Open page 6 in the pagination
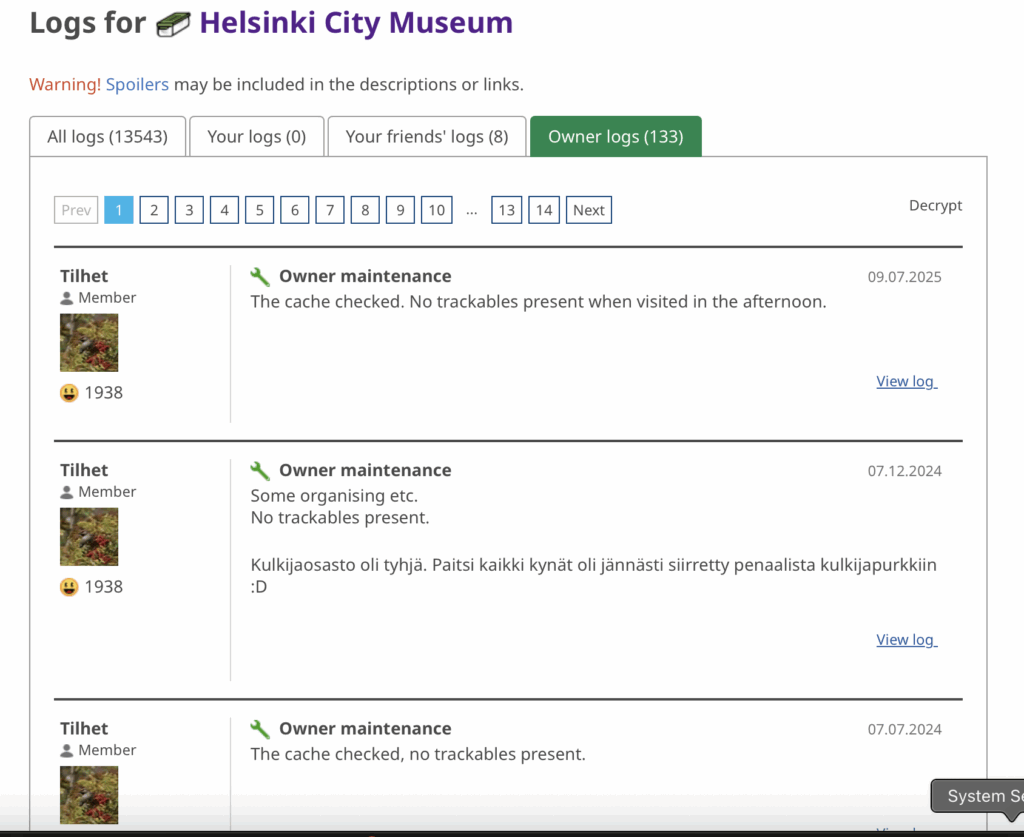 [x=295, y=210]
